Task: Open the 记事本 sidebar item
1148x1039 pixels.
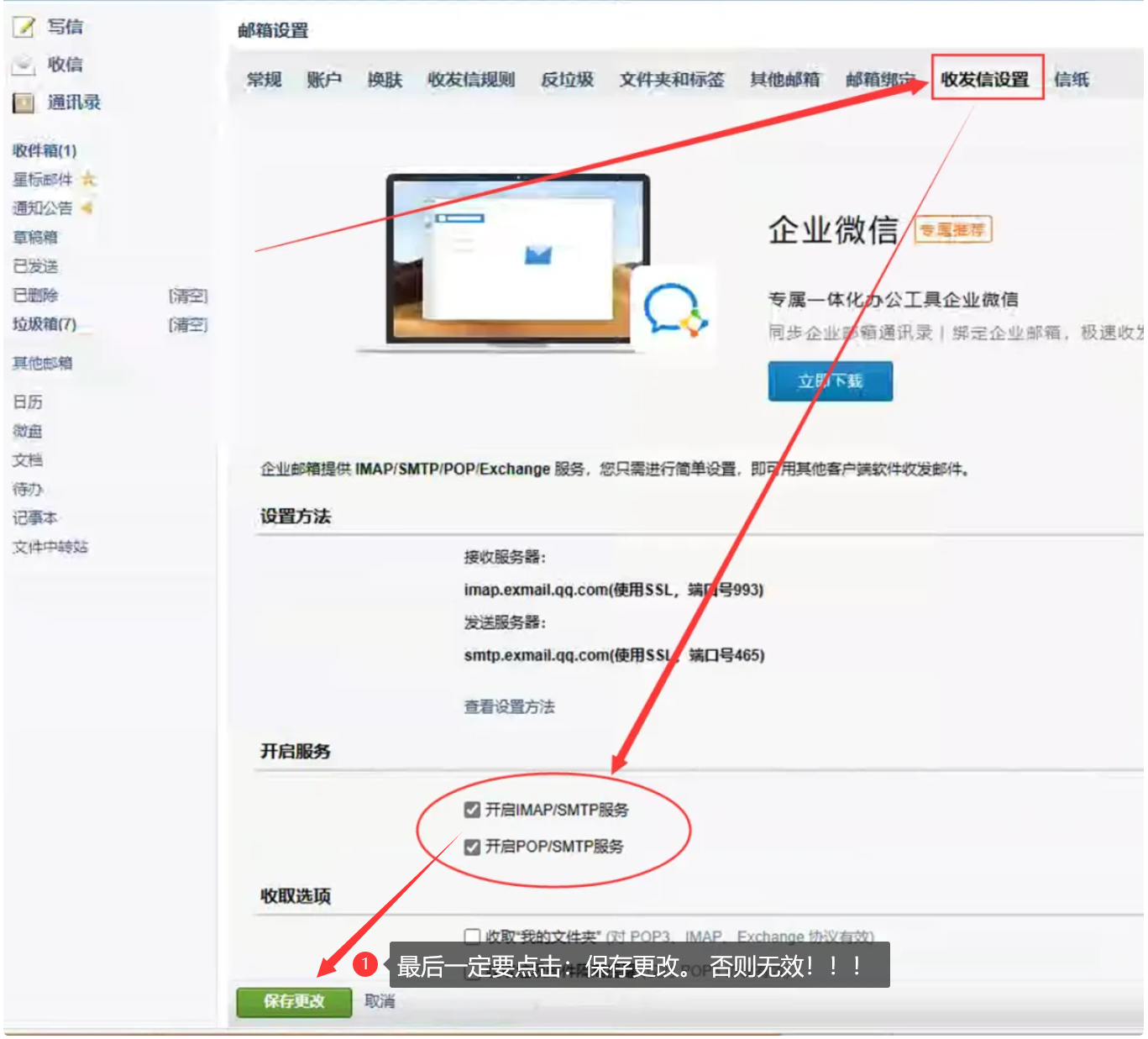Action: pyautogui.click(x=35, y=518)
